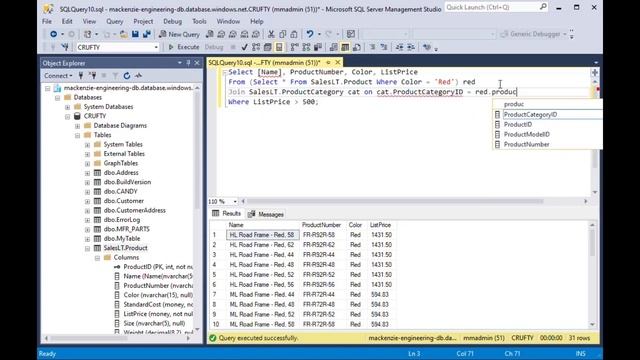Viewport: 640px width, 360px height.
Task: Toggle Include Actual Execution Plan
Action: (294, 47)
